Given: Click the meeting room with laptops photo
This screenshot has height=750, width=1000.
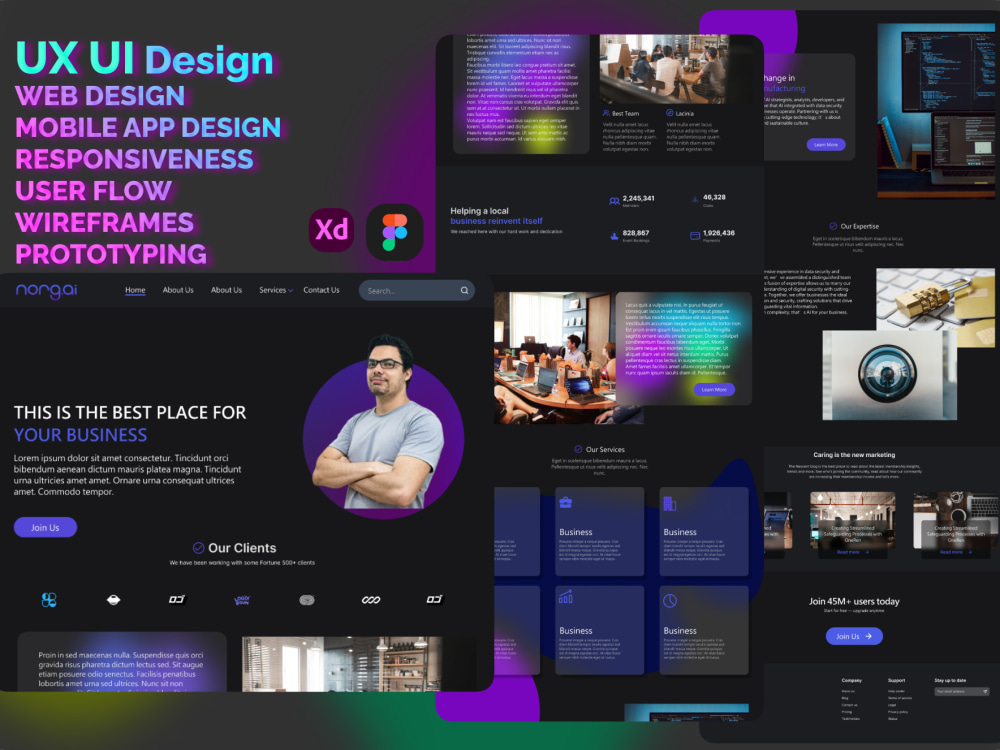Looking at the screenshot, I should [x=555, y=358].
